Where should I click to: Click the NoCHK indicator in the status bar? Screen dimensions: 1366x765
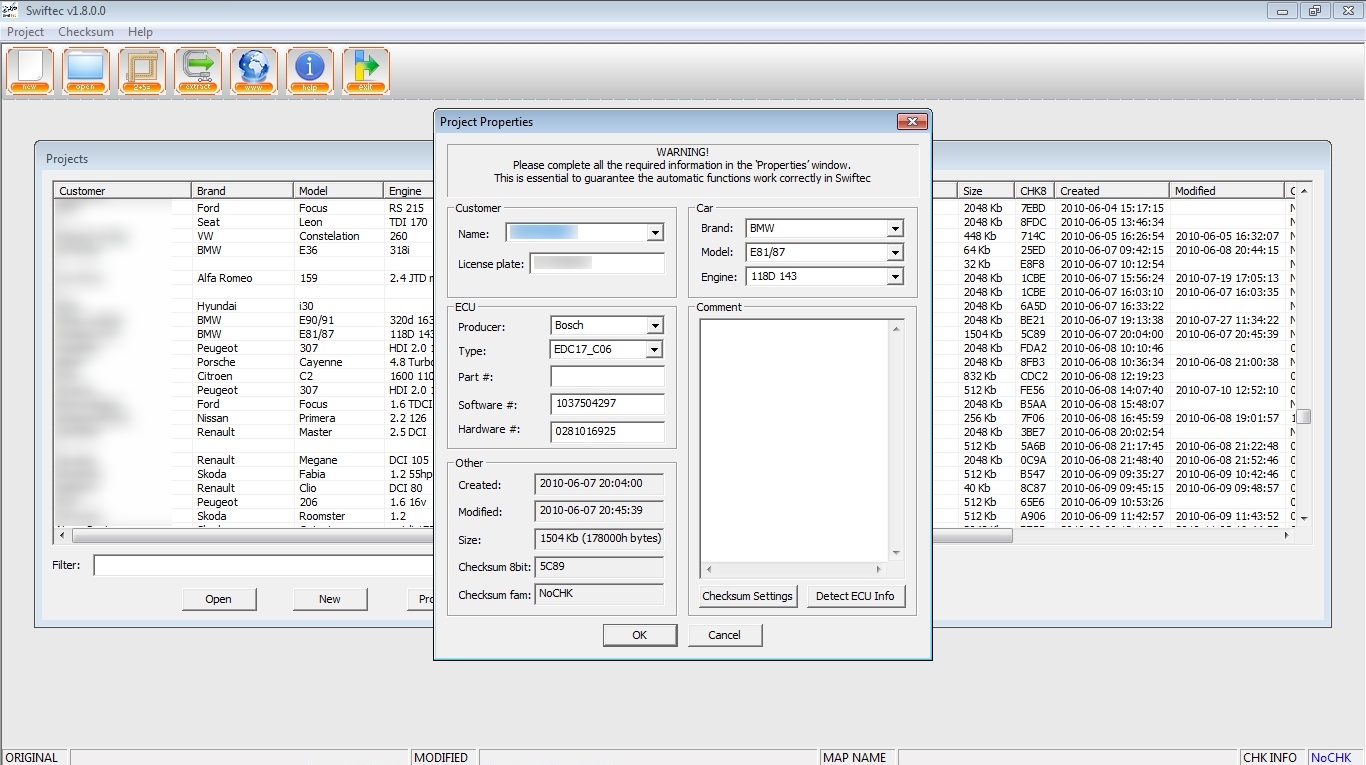(x=1331, y=757)
